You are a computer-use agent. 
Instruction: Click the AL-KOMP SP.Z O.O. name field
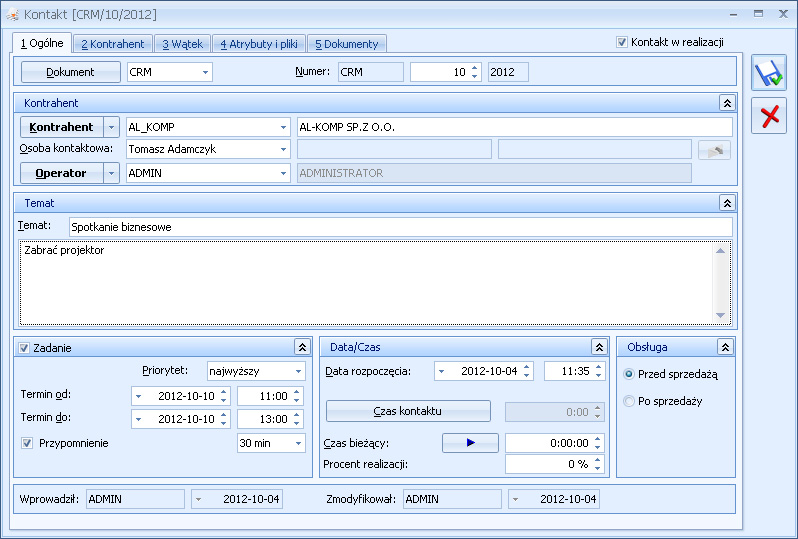[x=515, y=127]
